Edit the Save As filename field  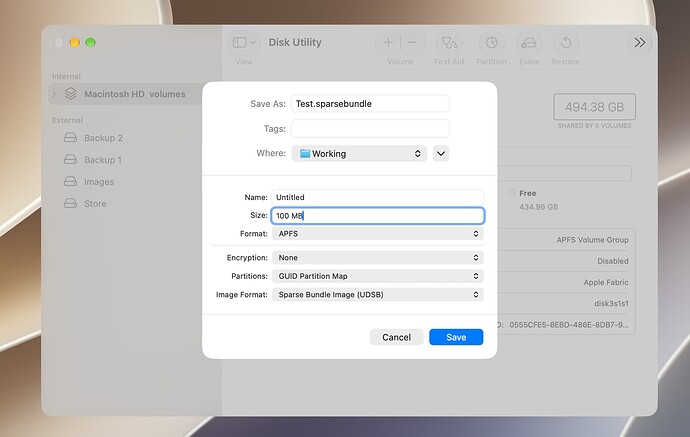click(370, 104)
